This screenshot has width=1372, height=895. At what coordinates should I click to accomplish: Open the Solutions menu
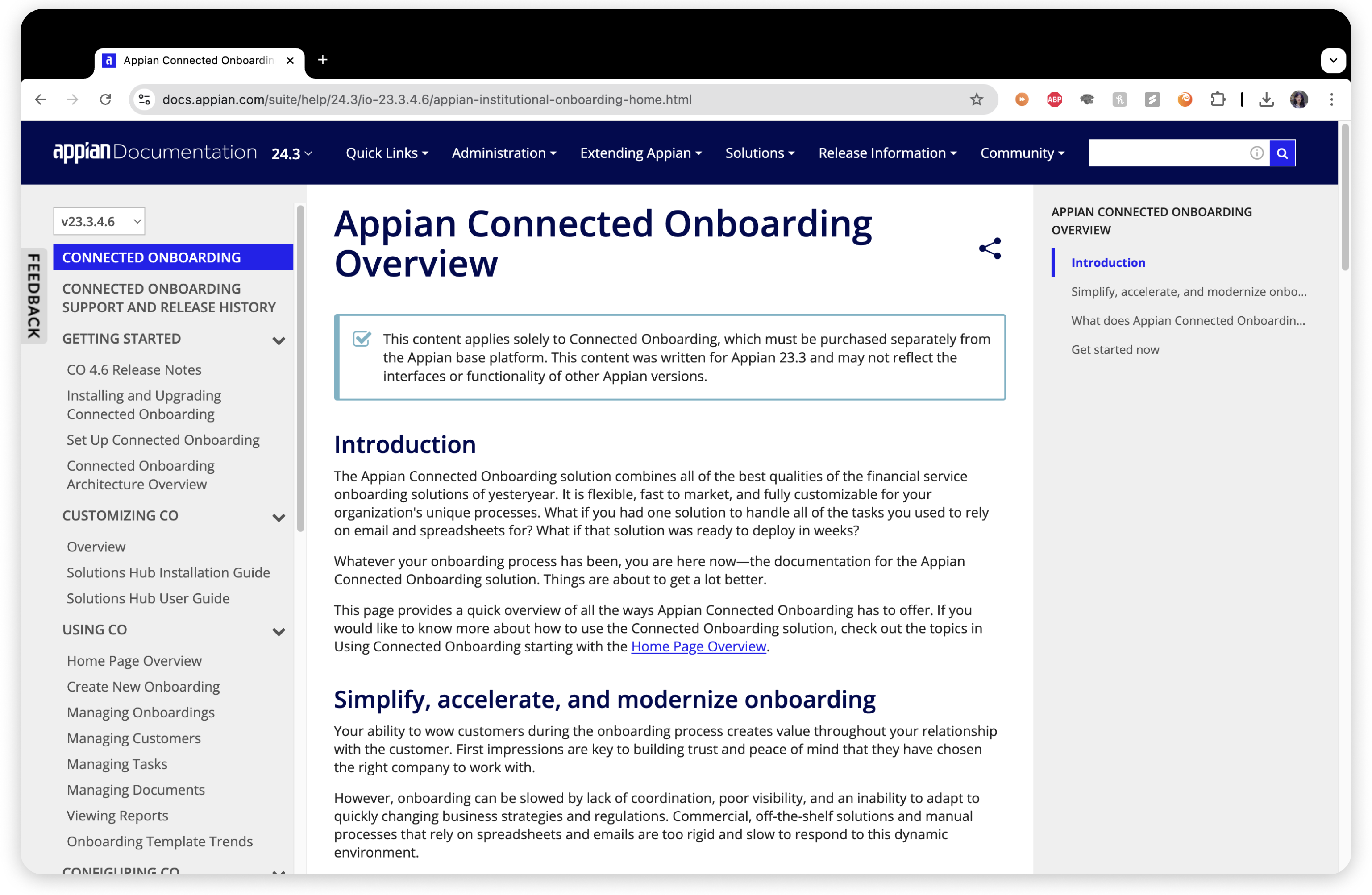(x=759, y=153)
